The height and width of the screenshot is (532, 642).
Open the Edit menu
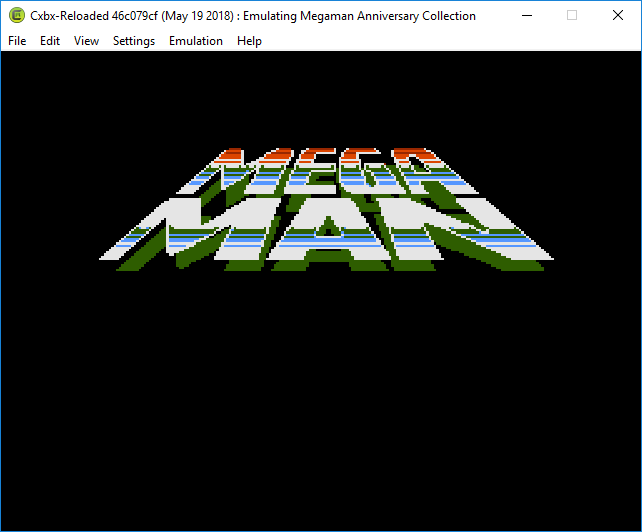click(x=50, y=41)
